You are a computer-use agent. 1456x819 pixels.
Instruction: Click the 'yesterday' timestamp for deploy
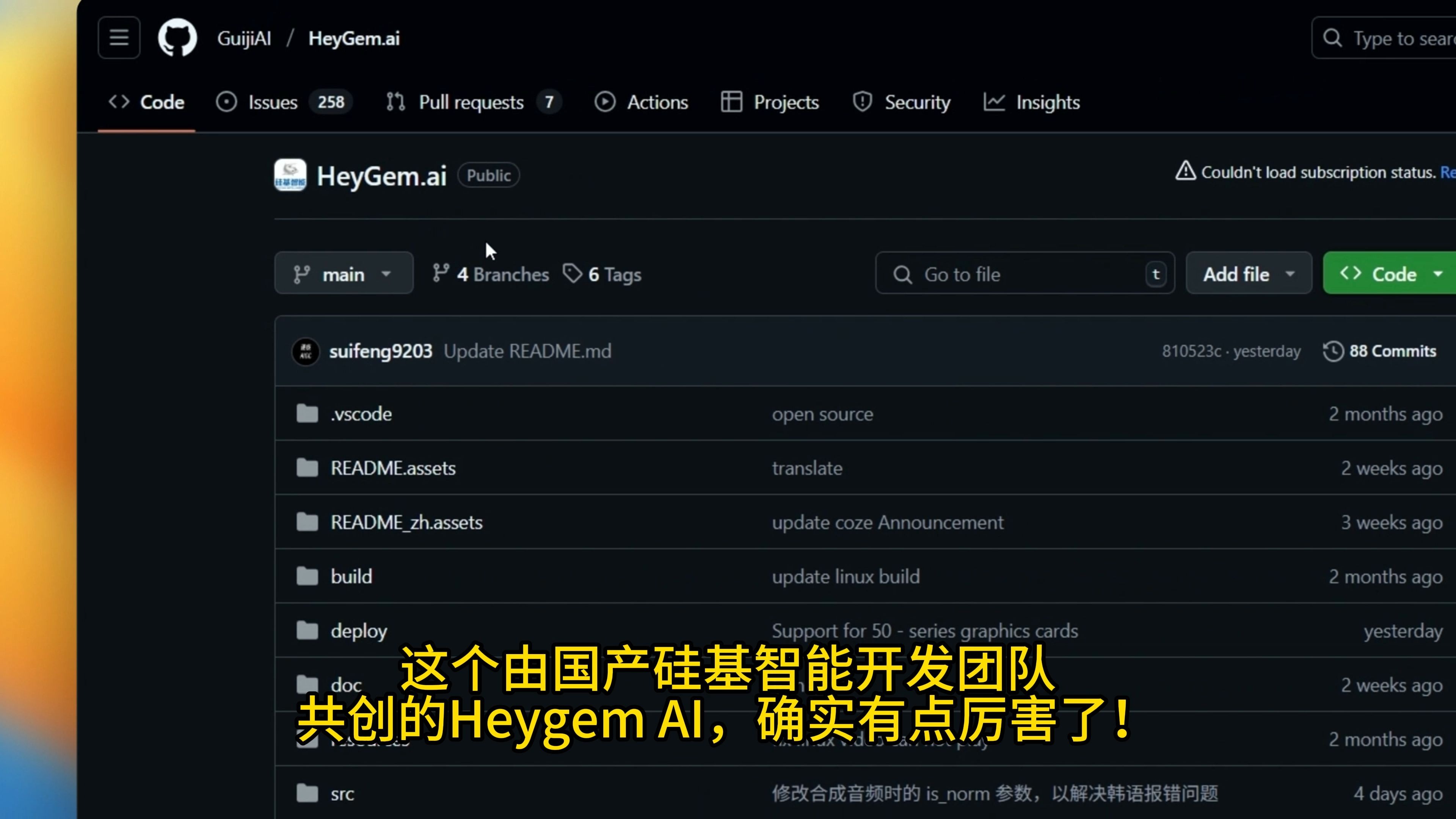(x=1403, y=631)
